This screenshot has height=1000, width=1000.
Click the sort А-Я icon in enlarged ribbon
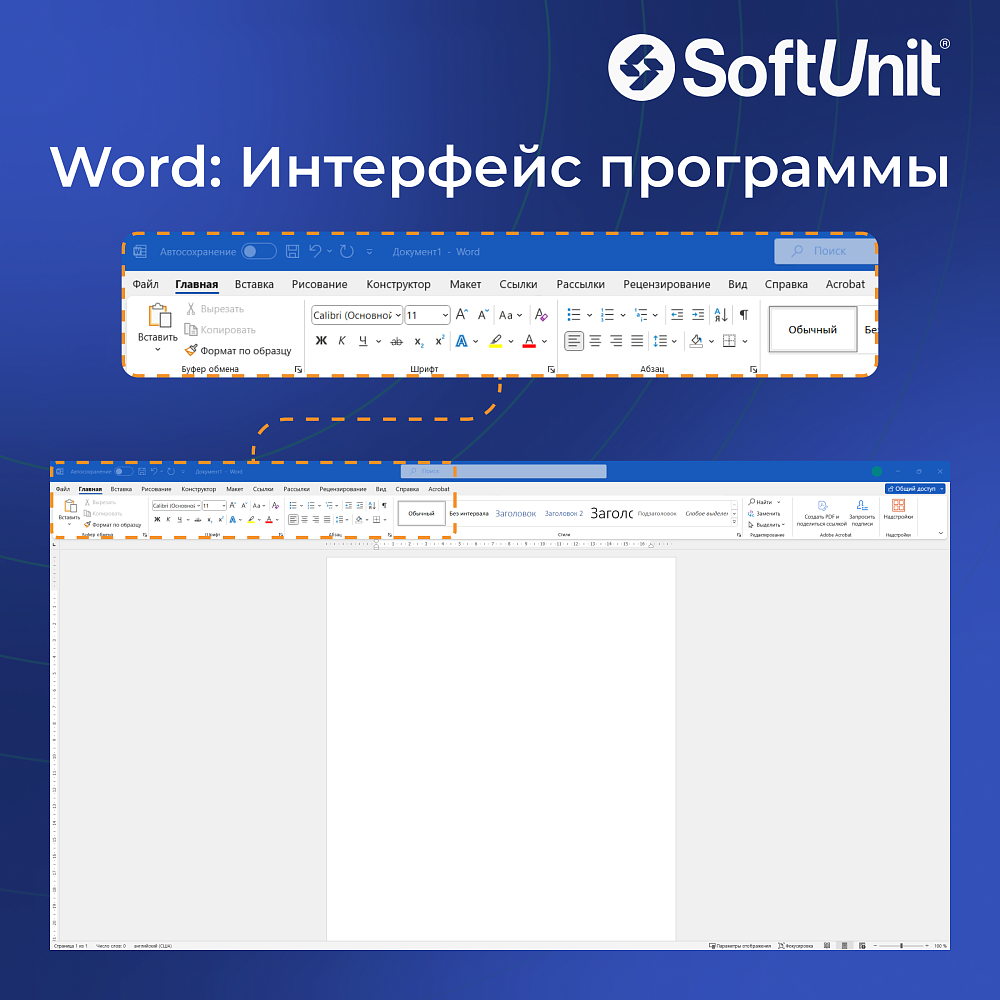coord(721,315)
